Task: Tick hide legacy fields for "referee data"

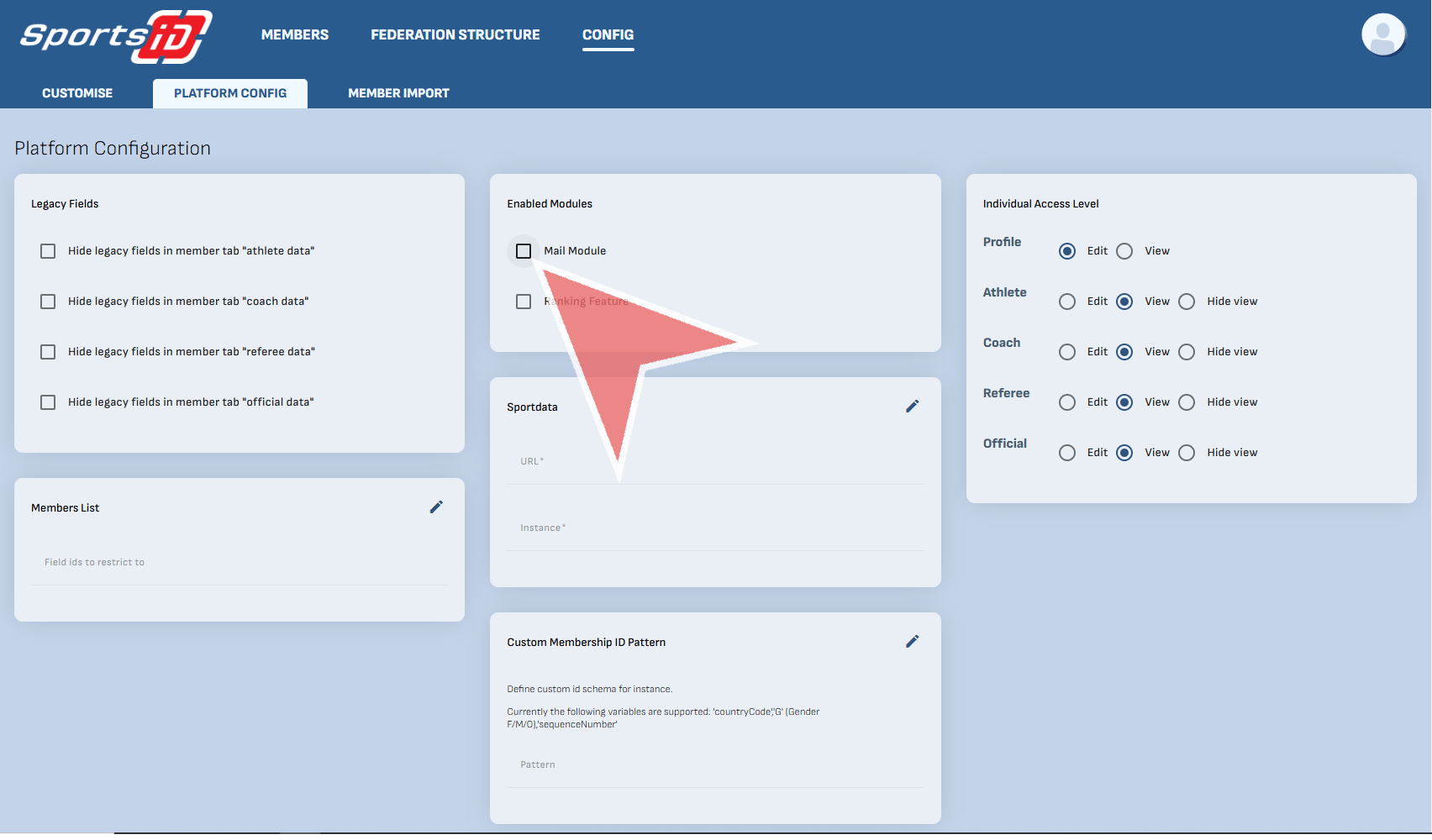Action: point(48,352)
